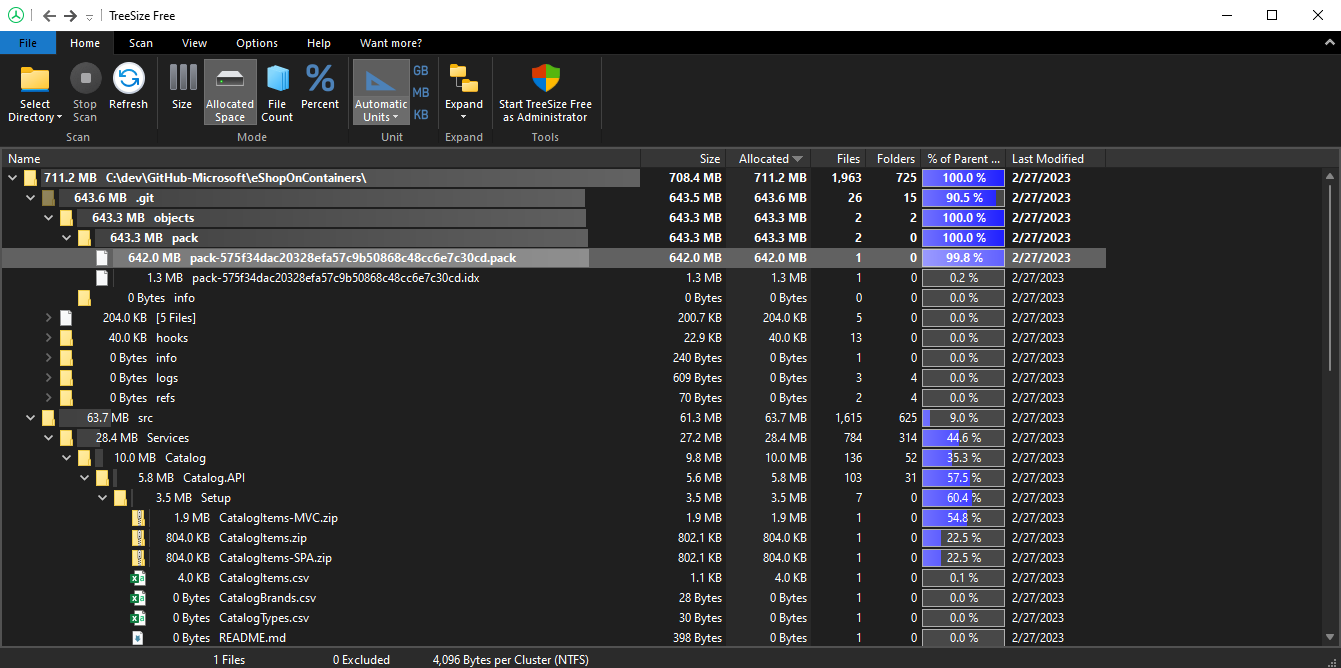
Task: Select the CatalogTypes.csv Excel icon
Action: [138, 618]
